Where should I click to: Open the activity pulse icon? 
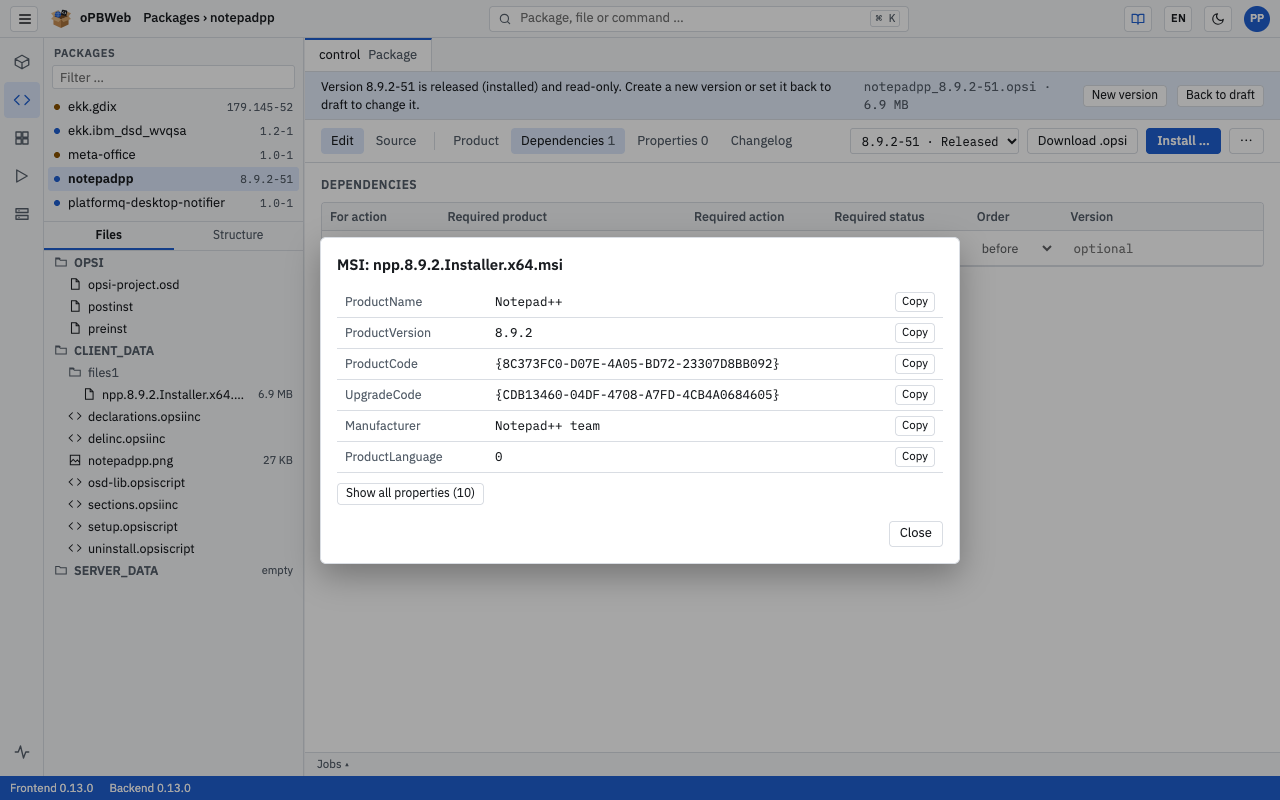pos(22,752)
